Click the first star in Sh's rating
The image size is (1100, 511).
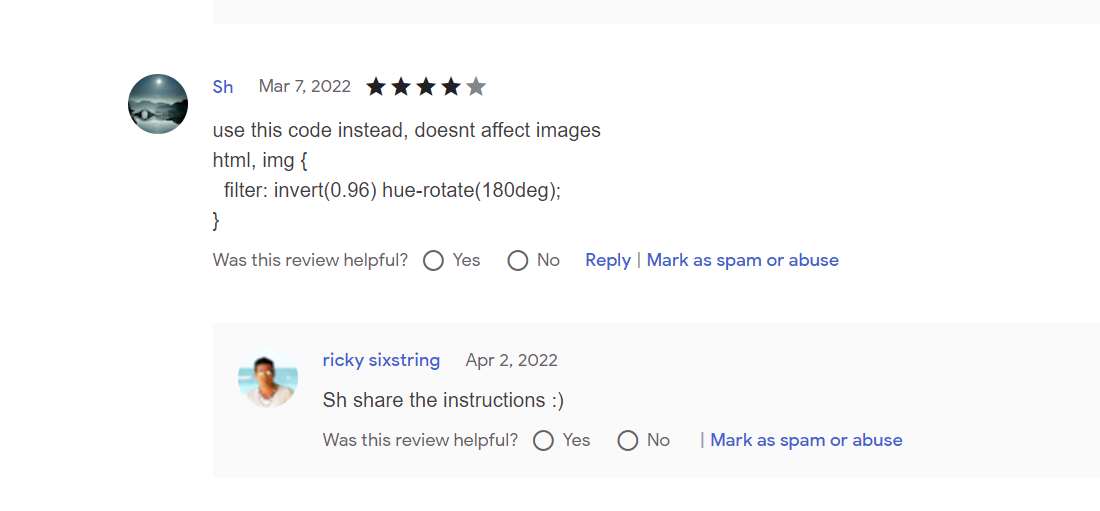pos(376,87)
